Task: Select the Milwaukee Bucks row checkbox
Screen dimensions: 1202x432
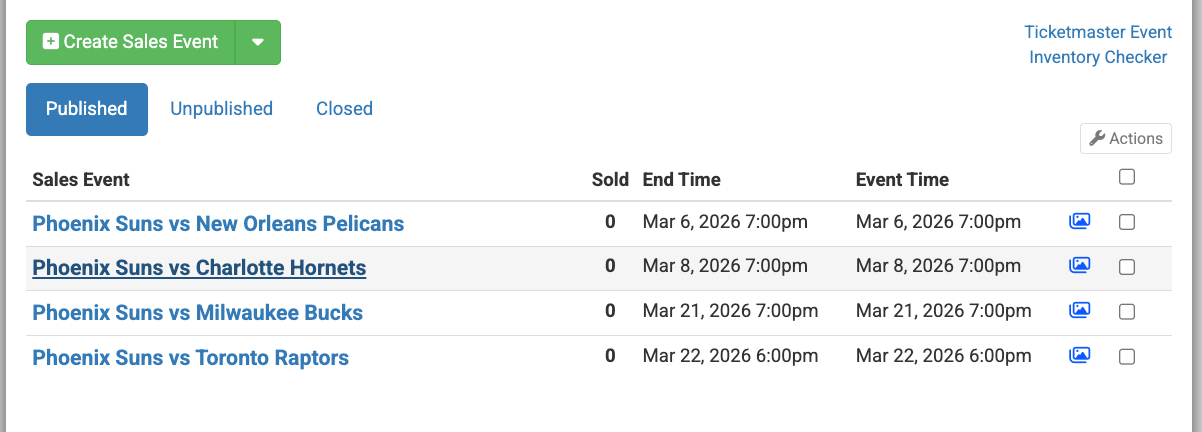Action: click(x=1127, y=312)
